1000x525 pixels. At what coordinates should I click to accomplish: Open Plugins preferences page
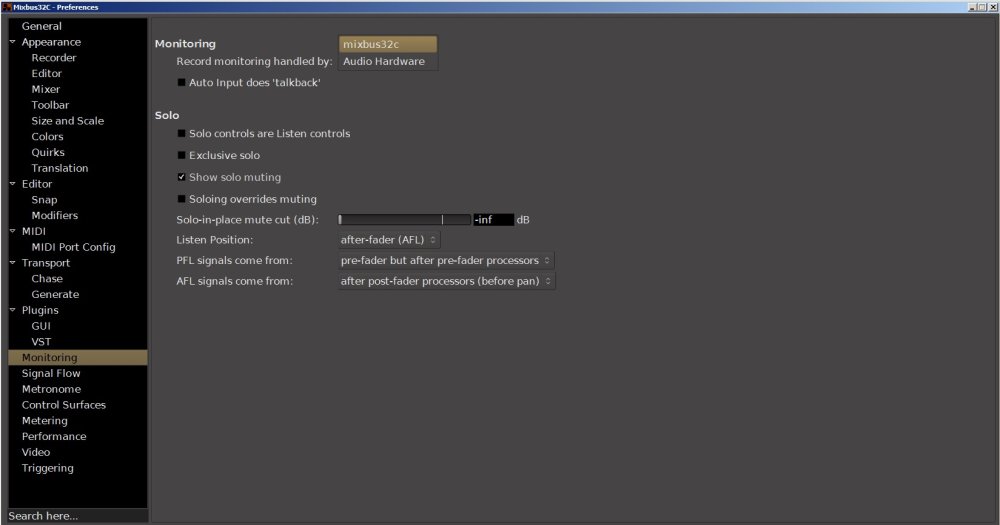click(x=40, y=310)
